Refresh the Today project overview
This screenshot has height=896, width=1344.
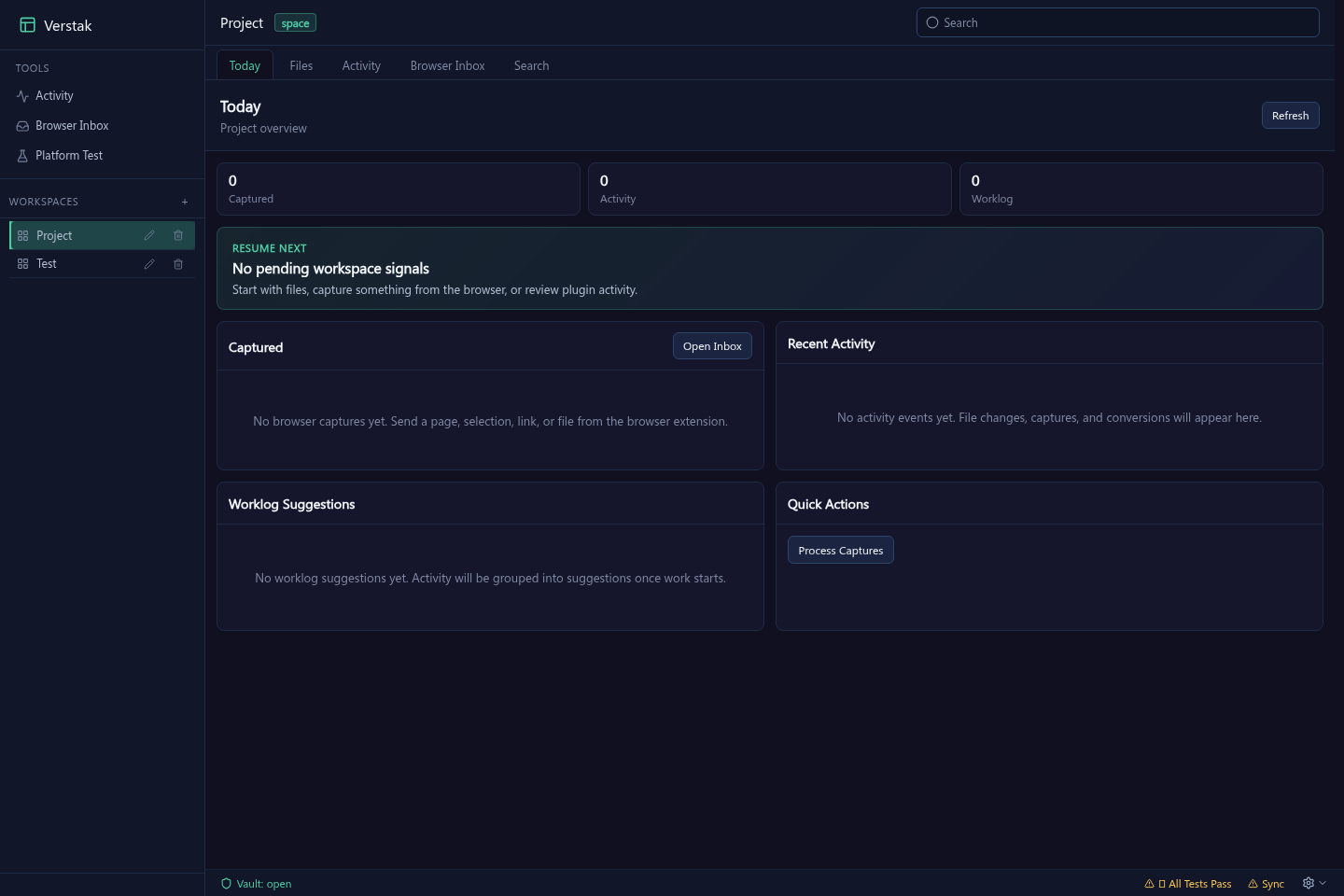pos(1291,116)
